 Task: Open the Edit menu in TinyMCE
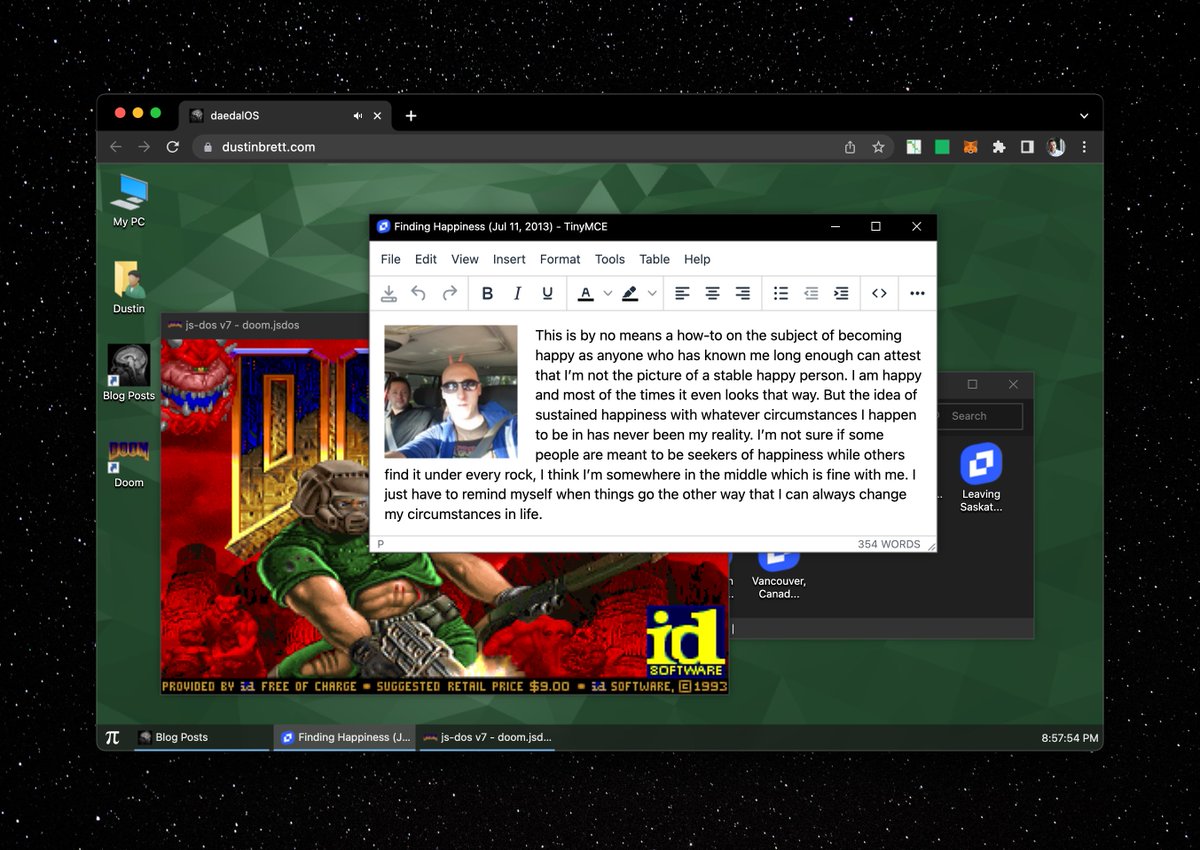point(426,259)
